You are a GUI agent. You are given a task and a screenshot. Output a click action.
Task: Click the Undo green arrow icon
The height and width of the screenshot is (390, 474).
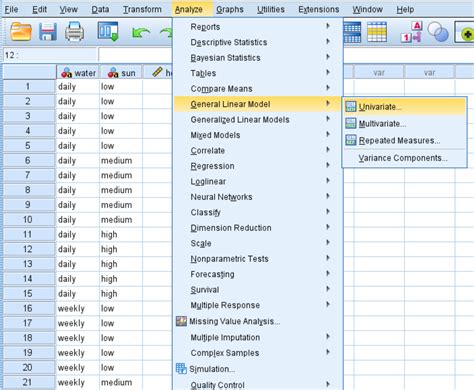141,33
